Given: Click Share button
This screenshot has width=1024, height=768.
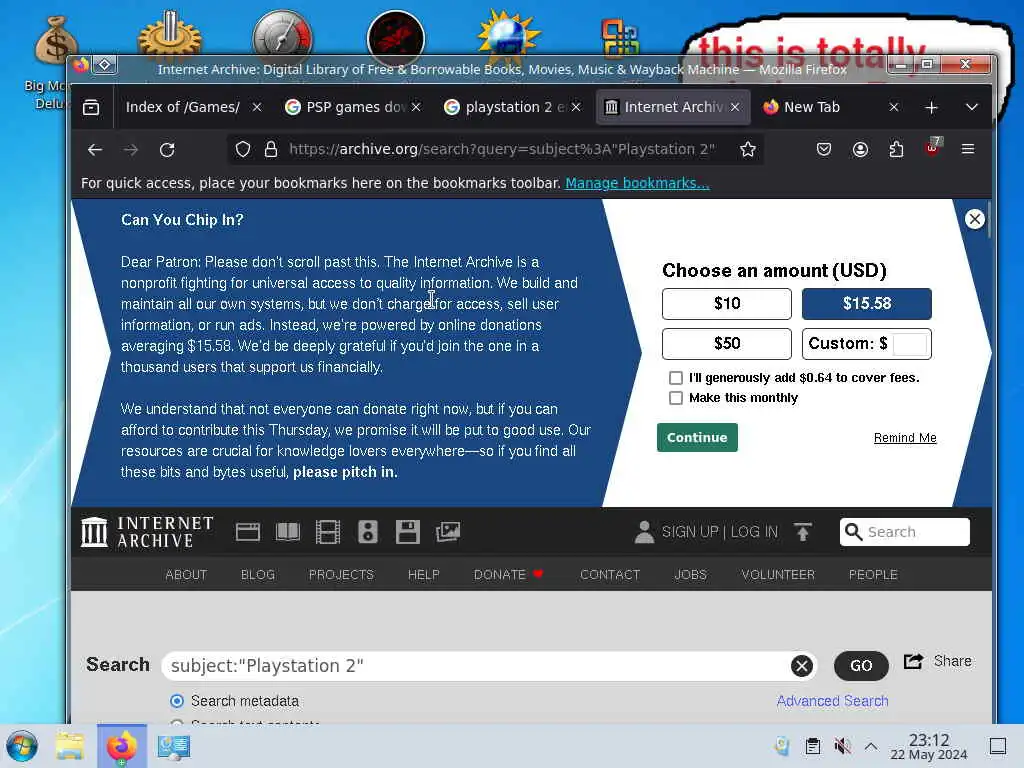Looking at the screenshot, I should pyautogui.click(x=938, y=662).
